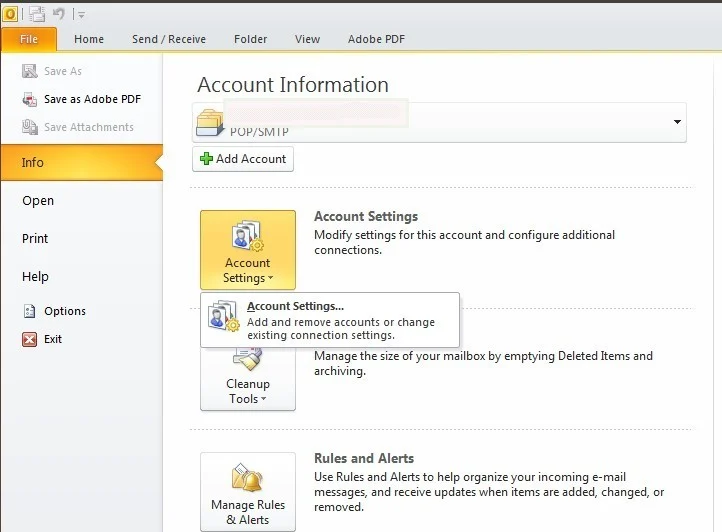722x532 pixels.
Task: Click the account folder icon in selector
Action: click(x=210, y=122)
